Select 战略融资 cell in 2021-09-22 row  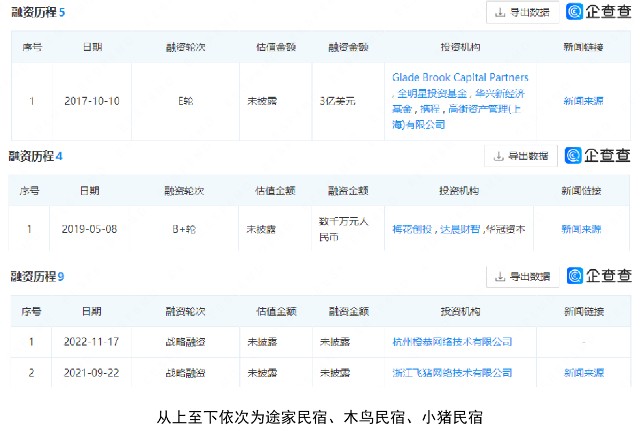(x=185, y=373)
